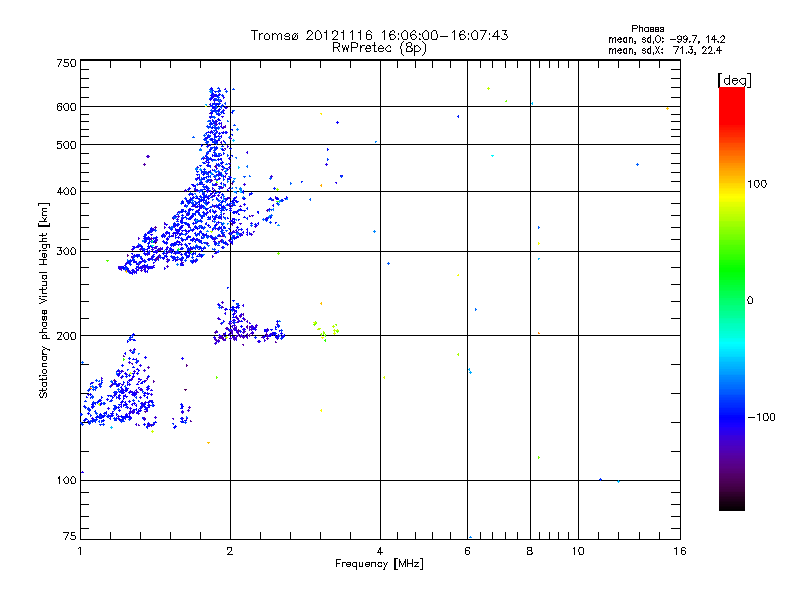The width and height of the screenshot is (800, 600).
Task: Click the yellow-green echo points near 200 km
Action: [x=326, y=330]
